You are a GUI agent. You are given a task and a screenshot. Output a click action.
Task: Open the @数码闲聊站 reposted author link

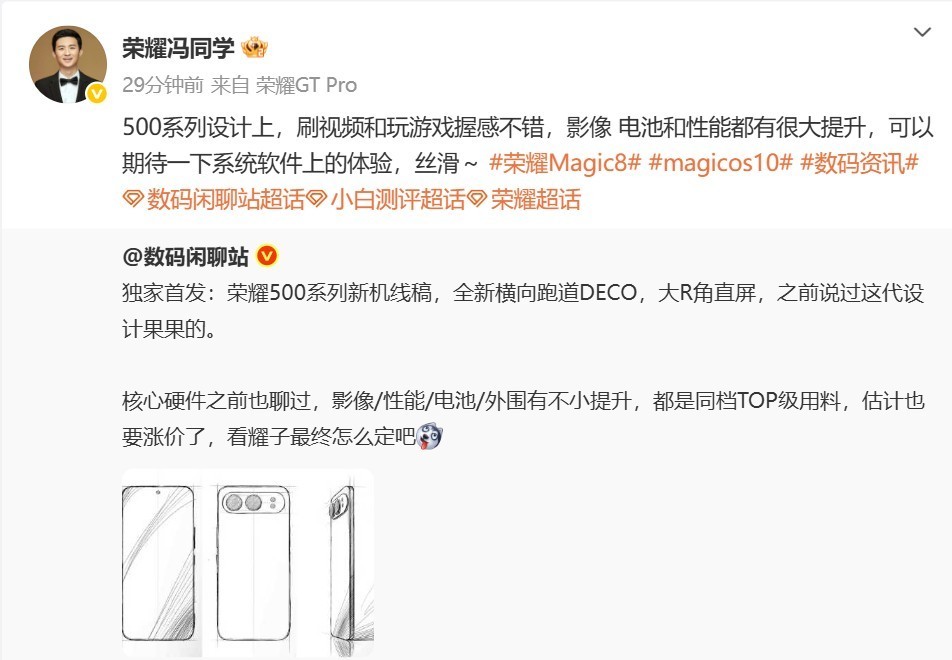(185, 257)
